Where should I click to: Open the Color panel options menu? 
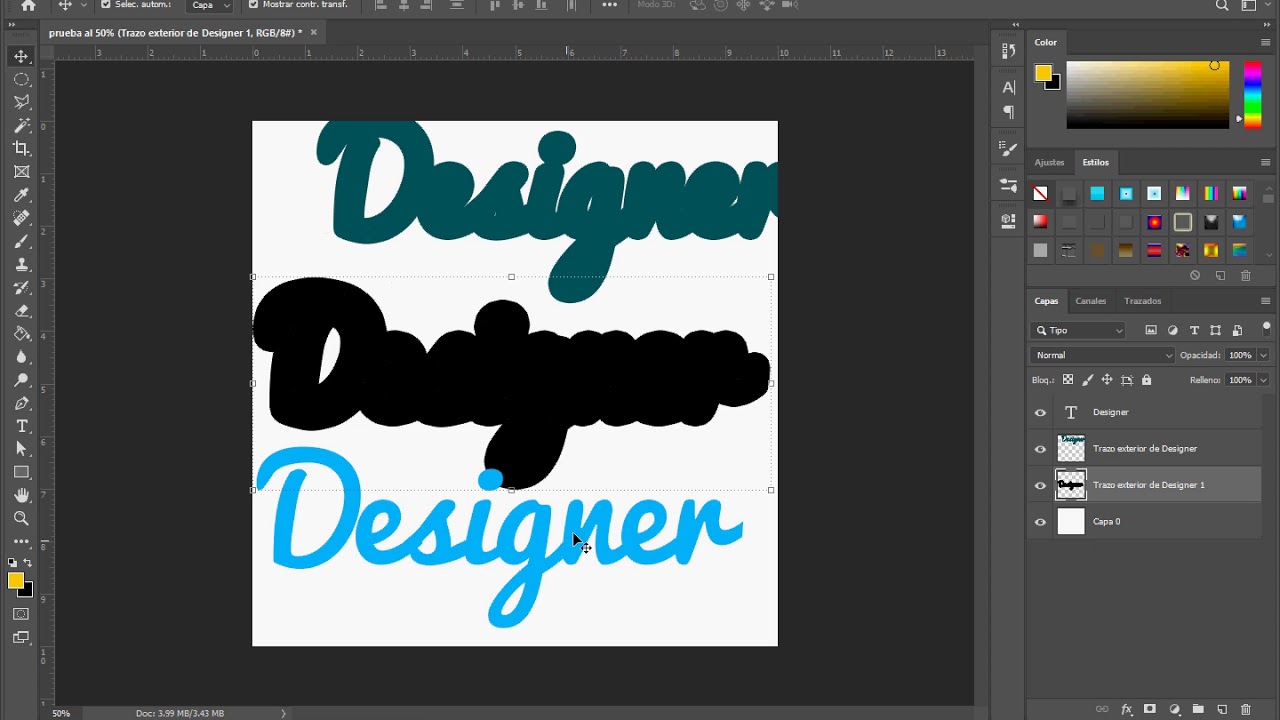tap(1265, 43)
